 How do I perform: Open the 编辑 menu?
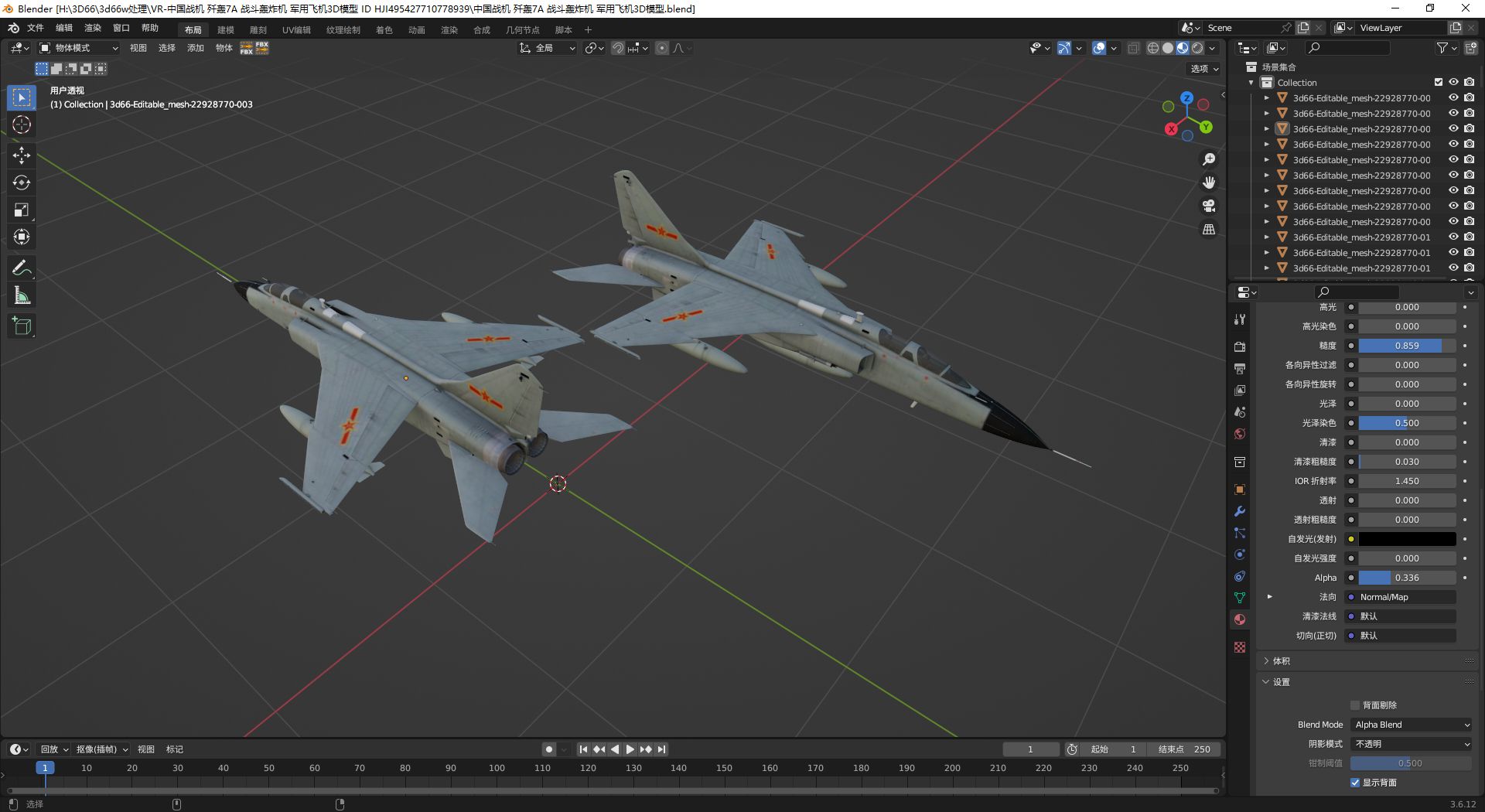coord(64,28)
